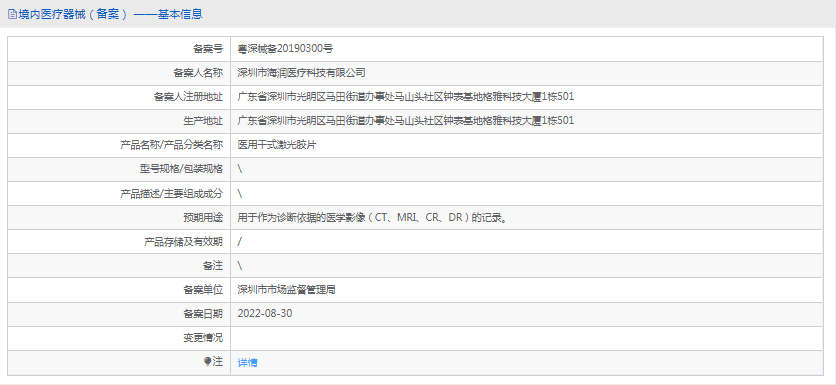
Task: Click the lightbulb icon next to 注
Action: 207,362
